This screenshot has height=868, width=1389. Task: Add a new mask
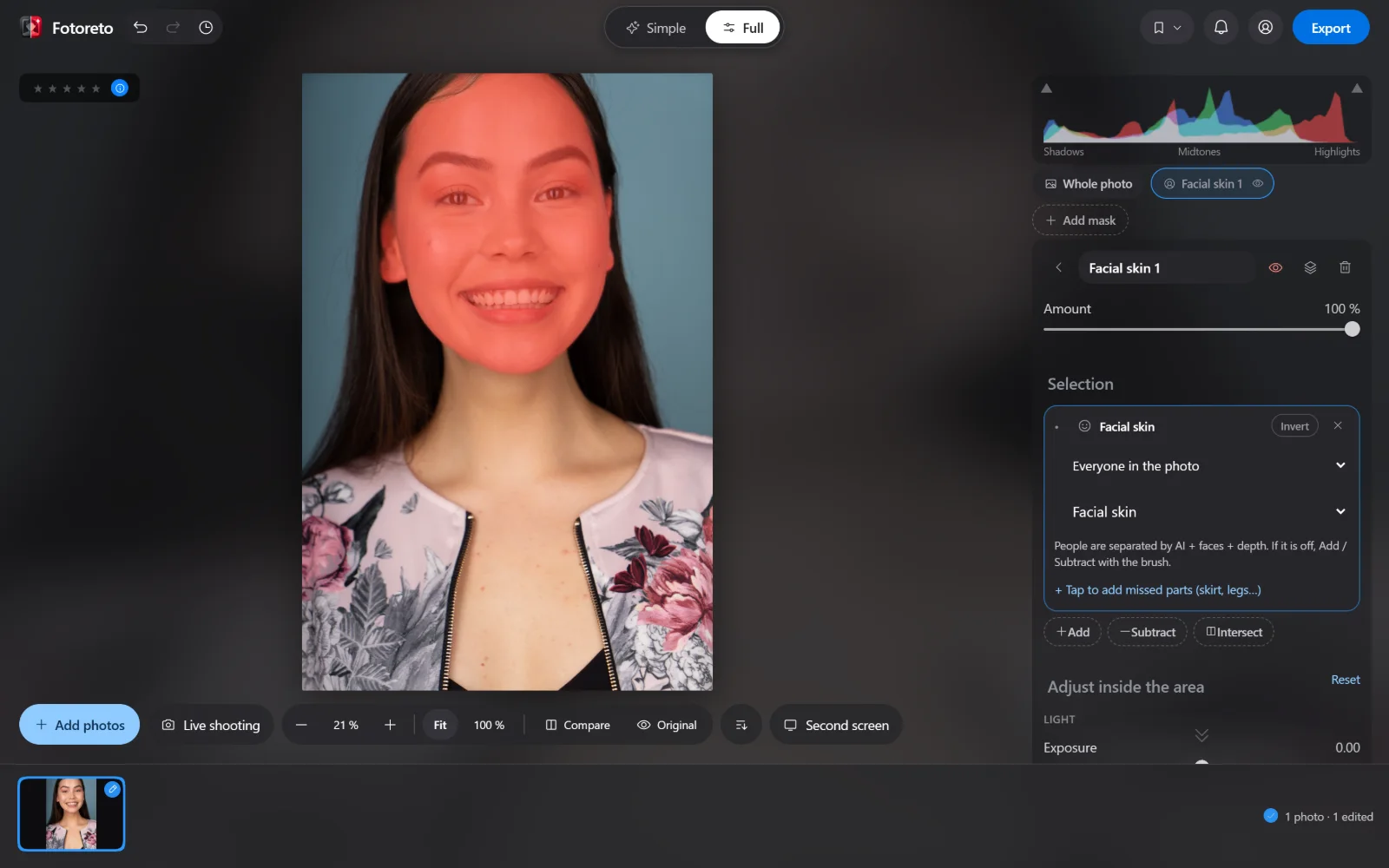click(x=1080, y=220)
